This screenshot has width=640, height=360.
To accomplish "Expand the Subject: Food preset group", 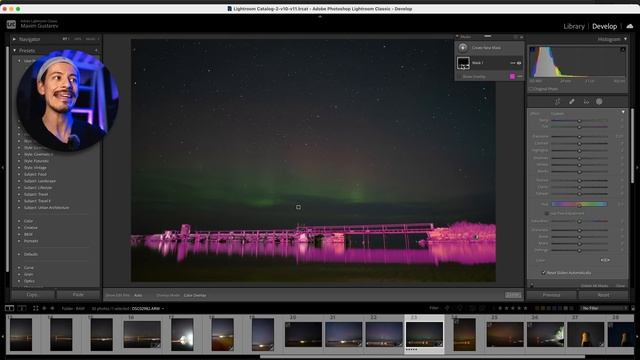I will 19,174.
